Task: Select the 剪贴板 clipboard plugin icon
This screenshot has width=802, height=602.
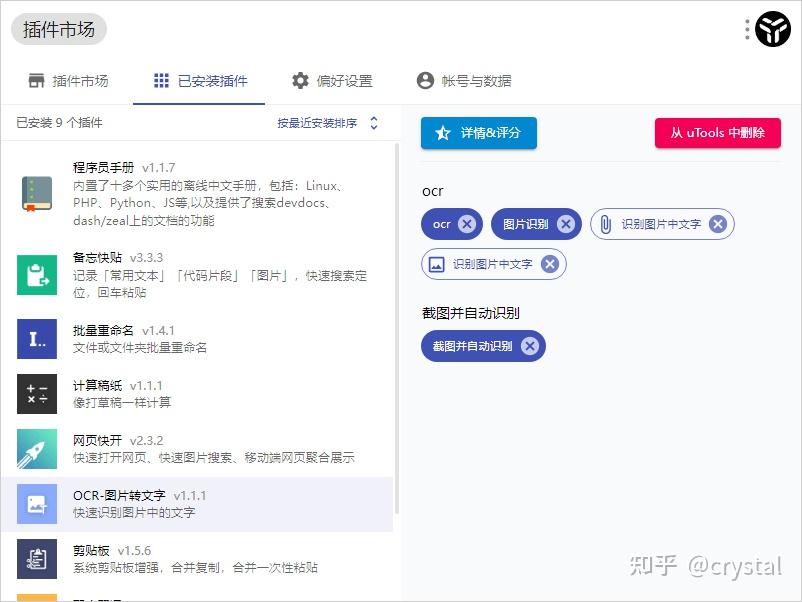Action: coord(36,559)
